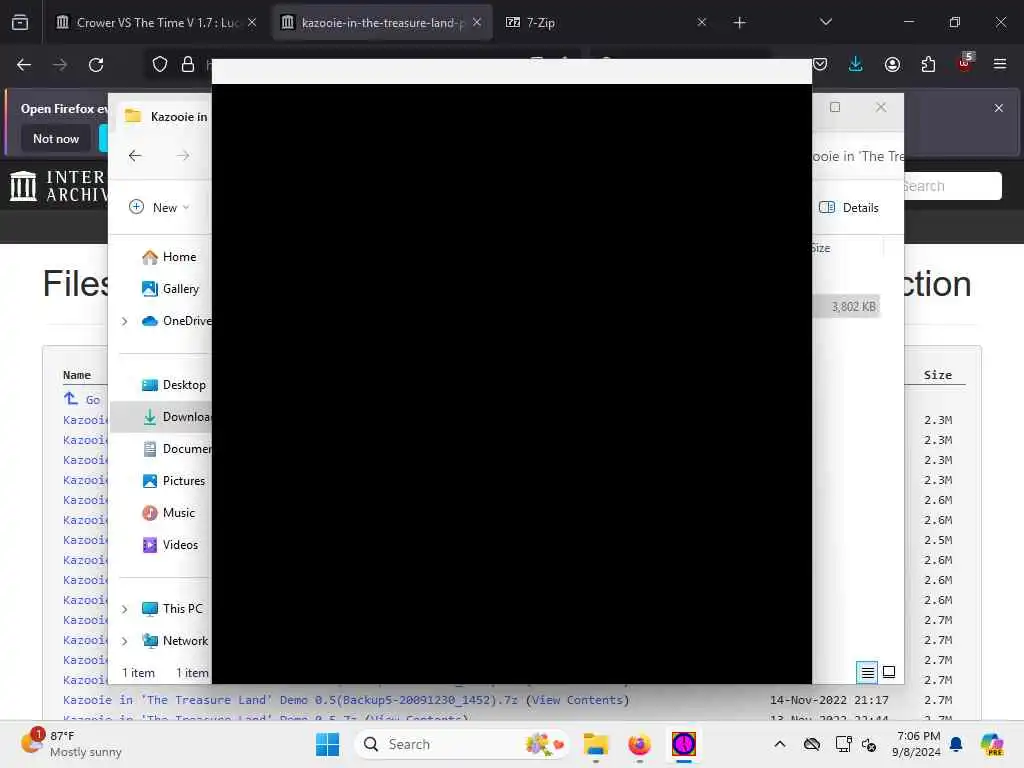The height and width of the screenshot is (768, 1024).
Task: Show hidden system tray icons
Action: coord(780,744)
